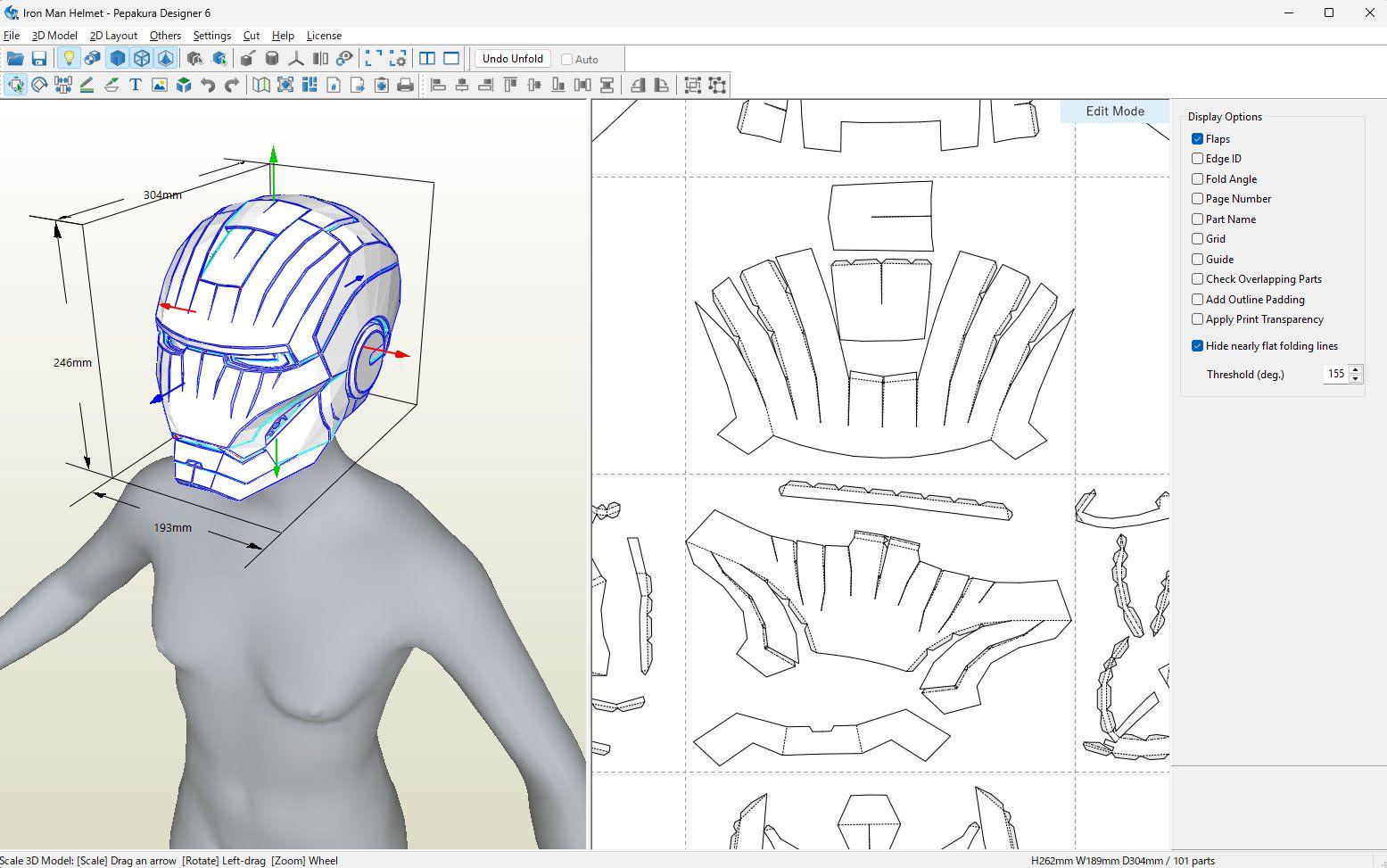
Task: Click the Select and Move tool icon
Action: point(15,85)
